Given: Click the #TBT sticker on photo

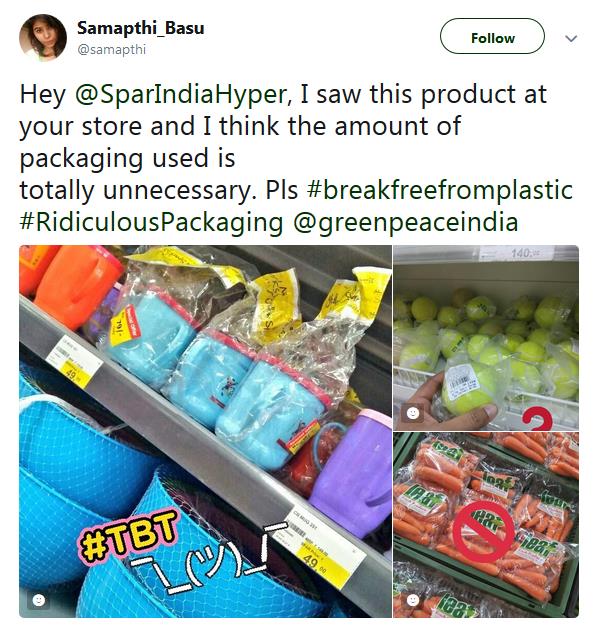Looking at the screenshot, I should click(128, 537).
